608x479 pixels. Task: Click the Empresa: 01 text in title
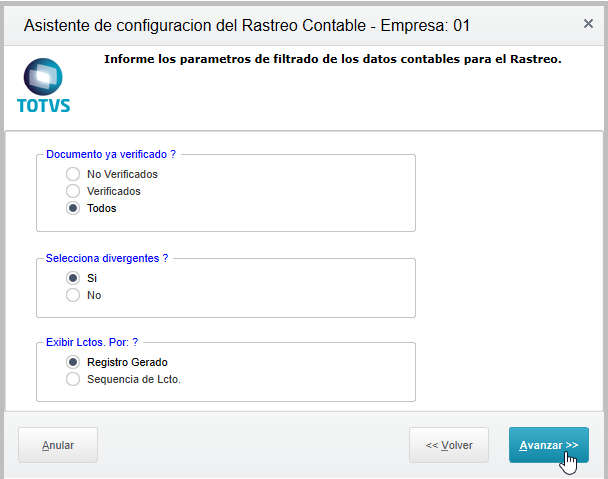[x=425, y=26]
